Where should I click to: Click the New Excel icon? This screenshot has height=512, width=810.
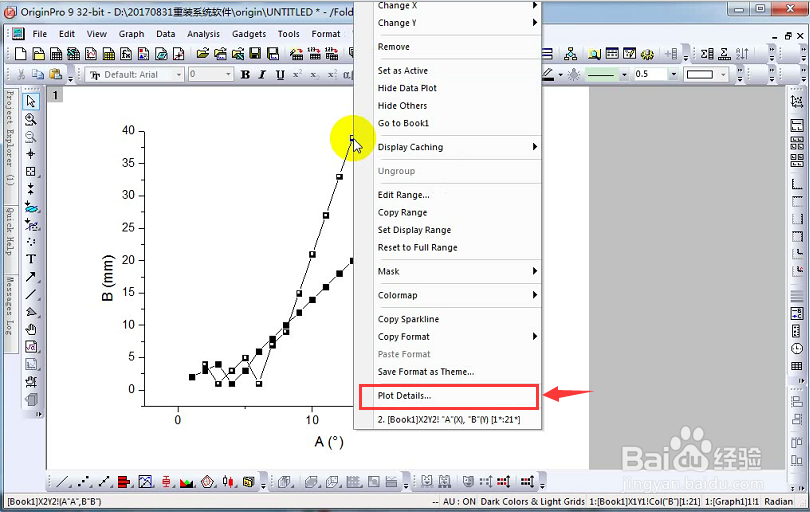pos(73,53)
